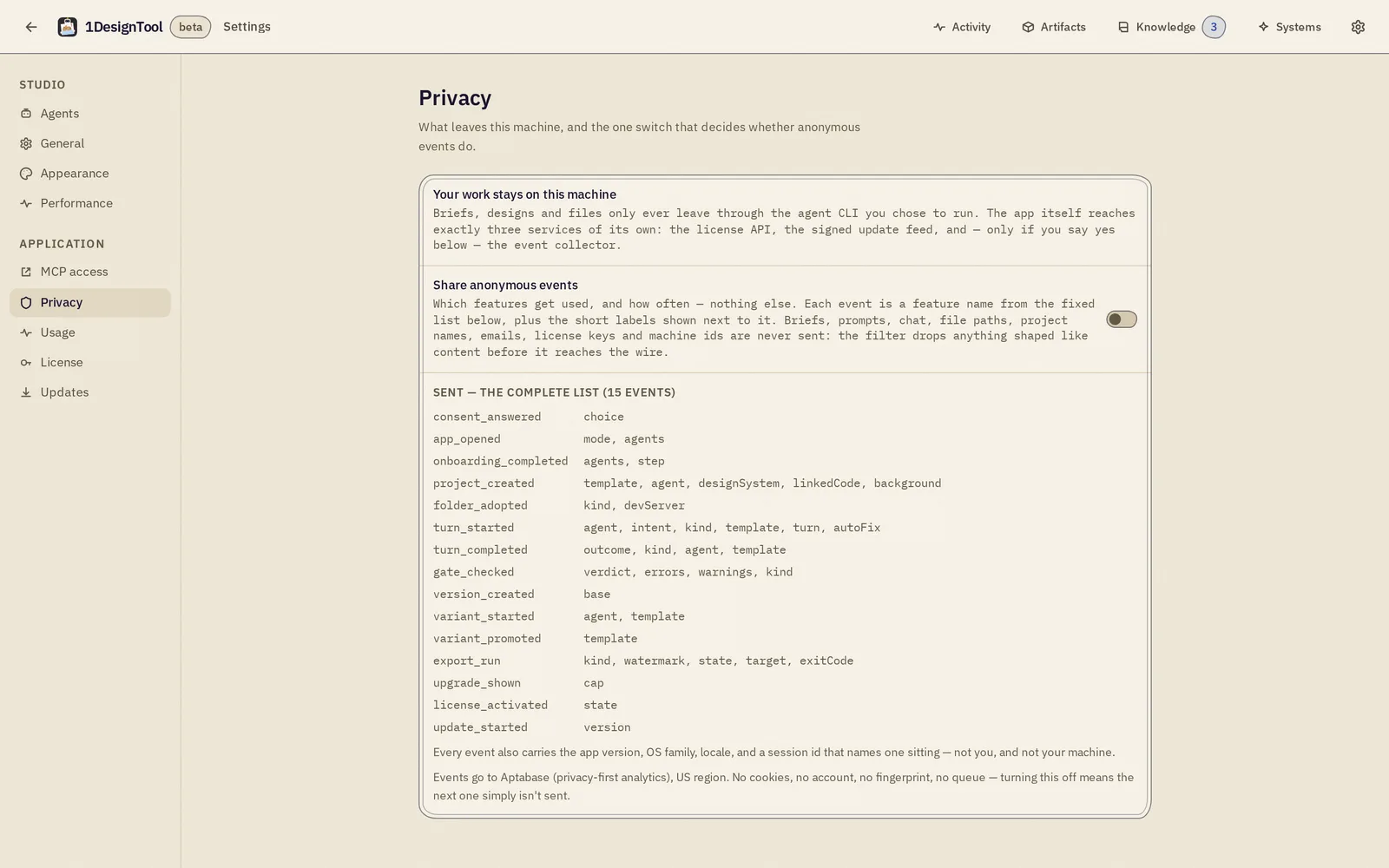Open the Artifacts tab
The width and height of the screenshot is (1389, 868).
coord(1054,27)
